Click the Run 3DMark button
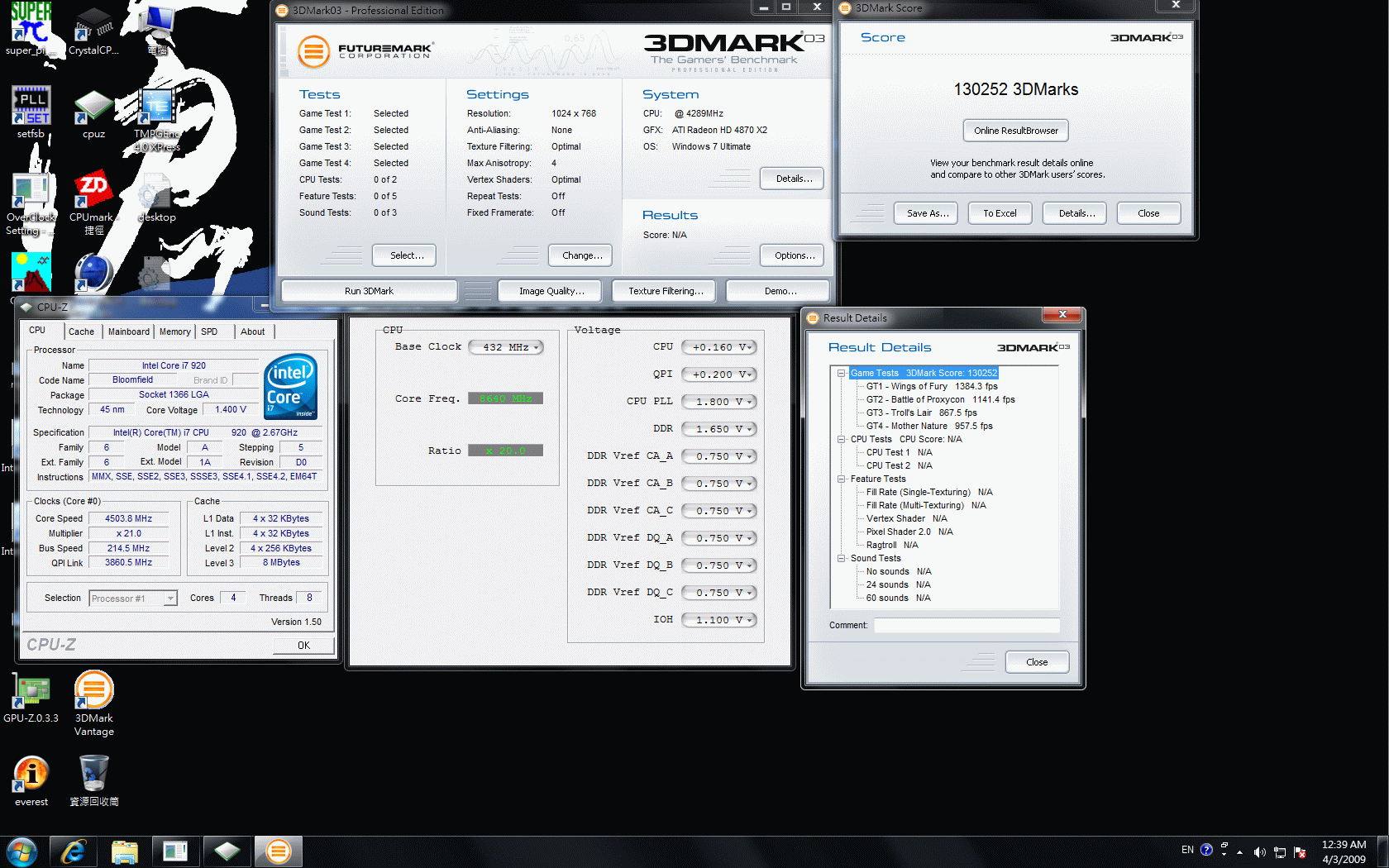Screen dimensions: 1389x868 coord(369,291)
